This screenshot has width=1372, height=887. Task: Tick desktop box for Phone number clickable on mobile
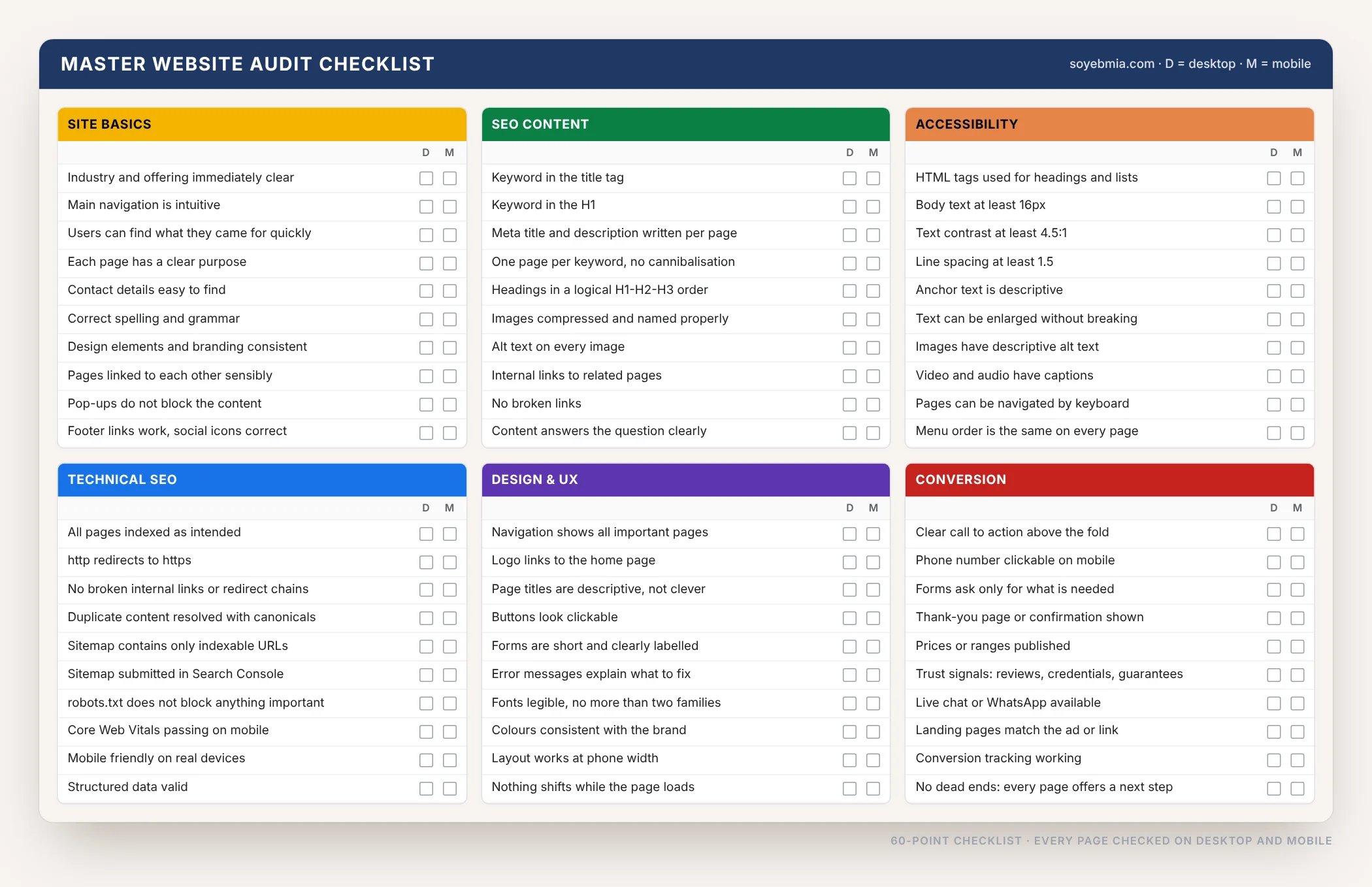[x=1274, y=562]
